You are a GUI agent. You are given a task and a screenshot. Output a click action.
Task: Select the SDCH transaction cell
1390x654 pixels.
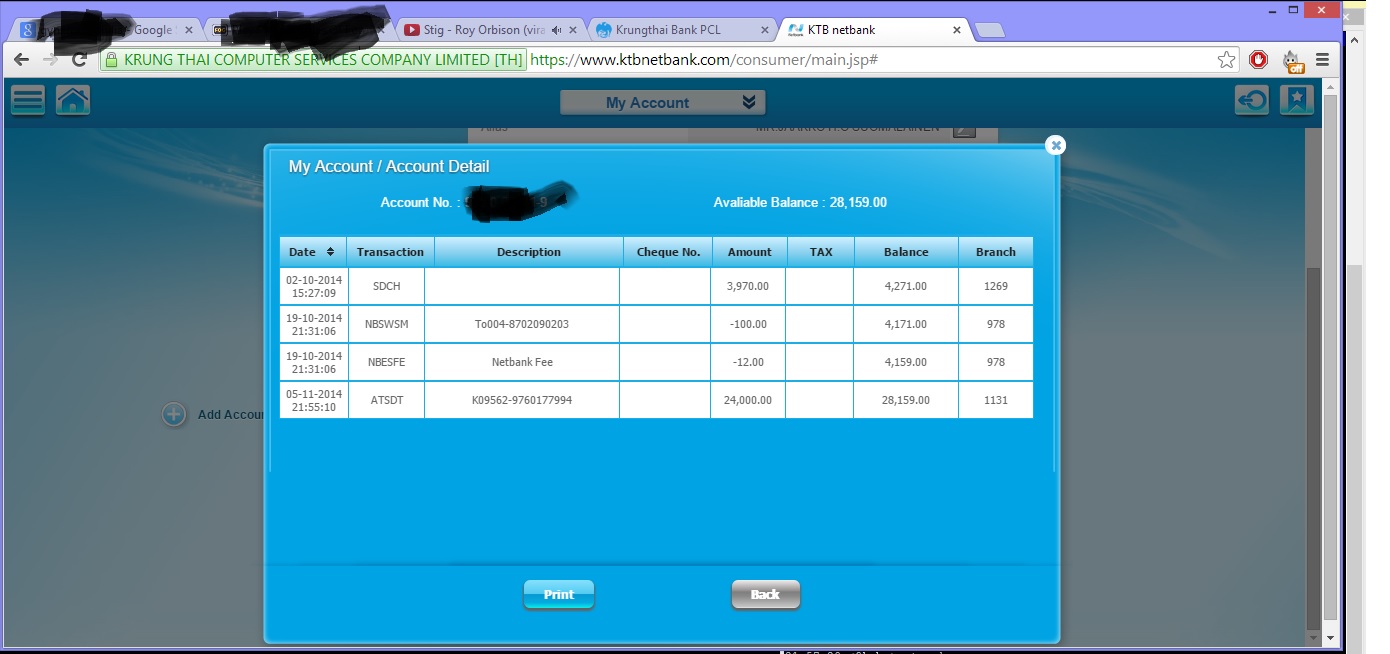(x=386, y=286)
